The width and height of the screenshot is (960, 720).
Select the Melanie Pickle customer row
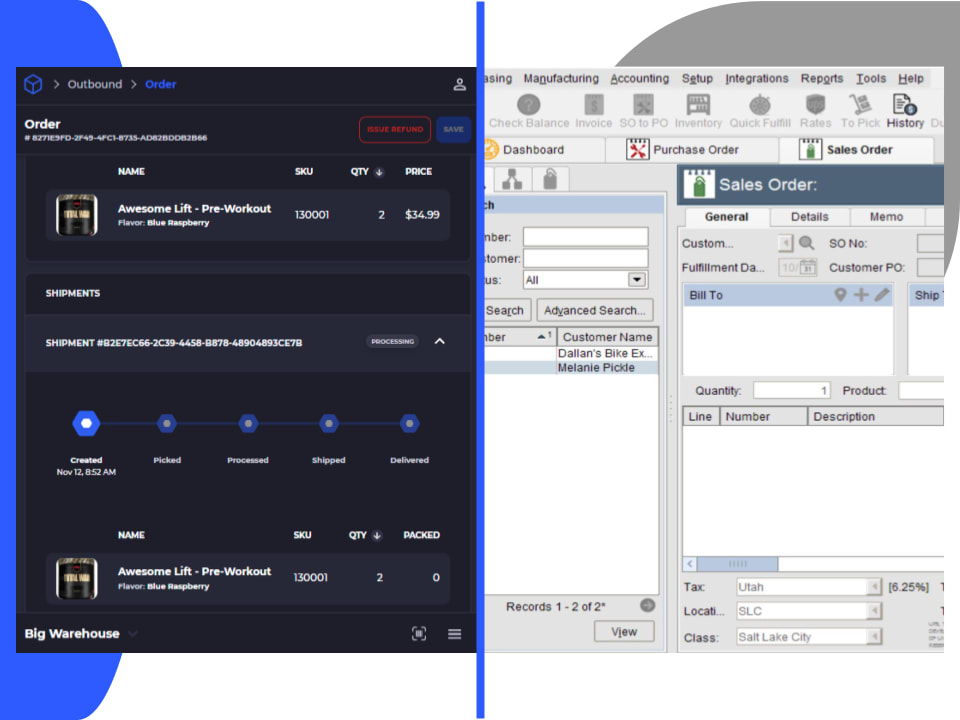tap(571, 367)
